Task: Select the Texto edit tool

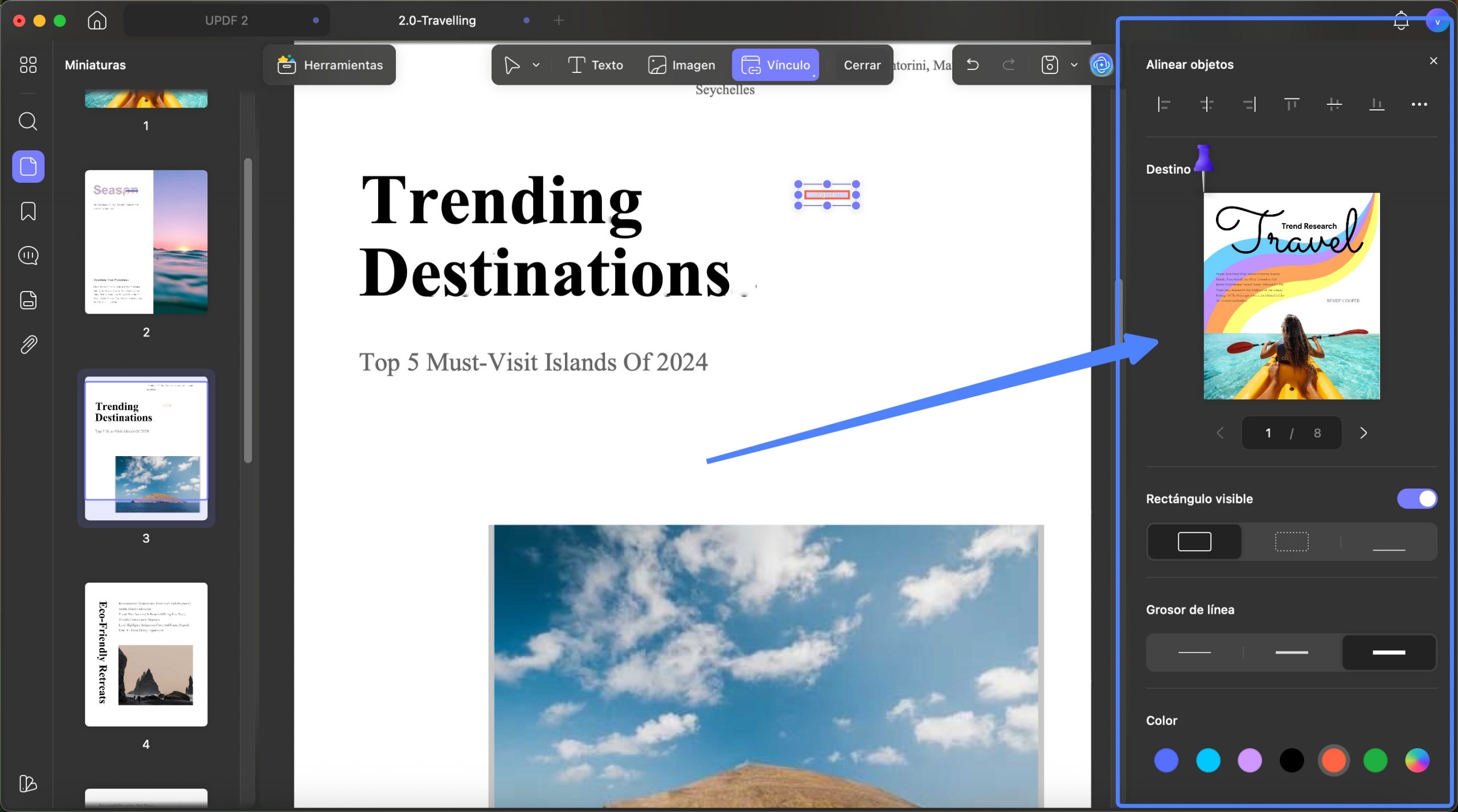Action: coord(596,65)
